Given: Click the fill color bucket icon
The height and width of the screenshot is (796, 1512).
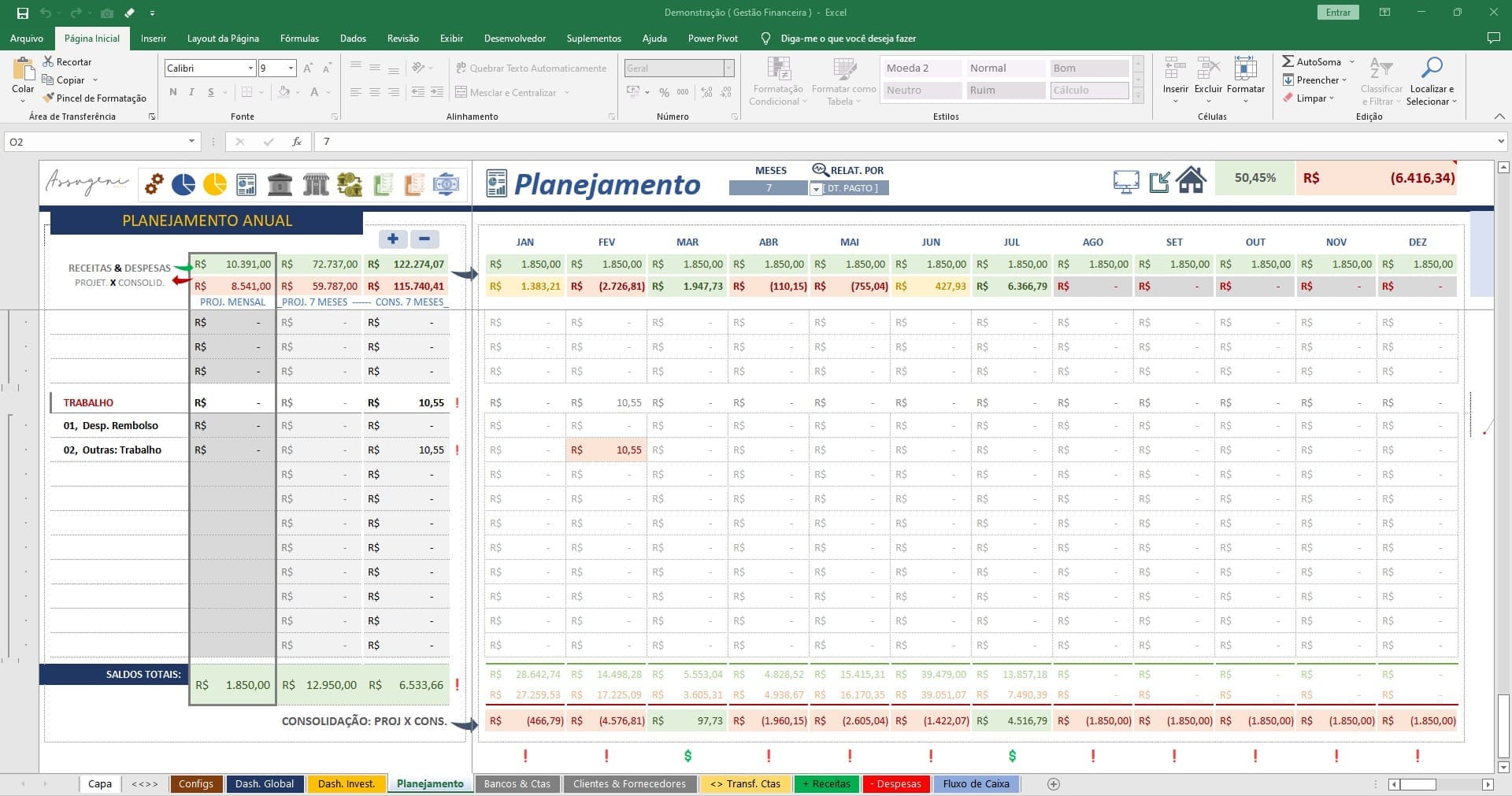Looking at the screenshot, I should tap(284, 92).
